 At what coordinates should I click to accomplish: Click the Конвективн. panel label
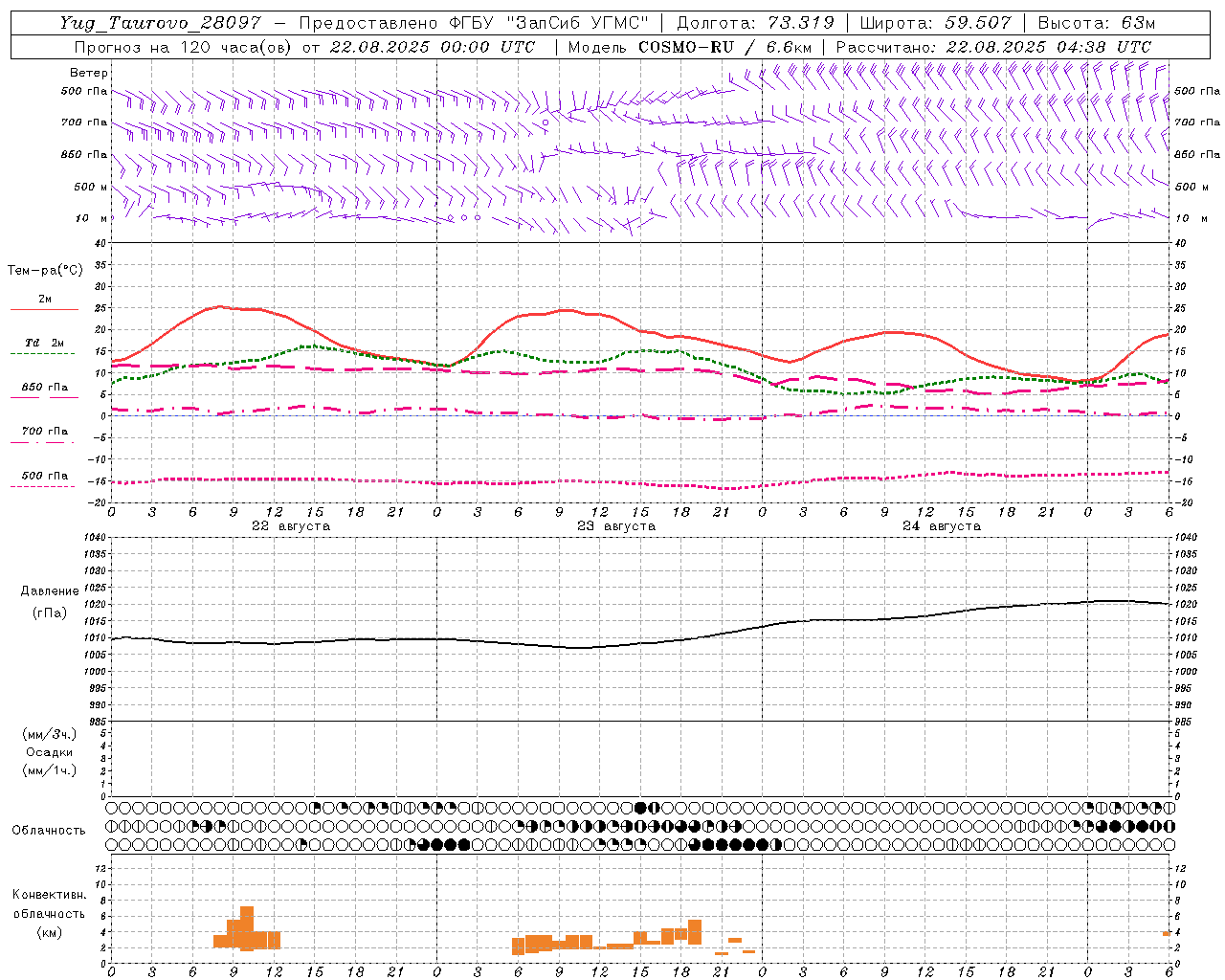50,895
